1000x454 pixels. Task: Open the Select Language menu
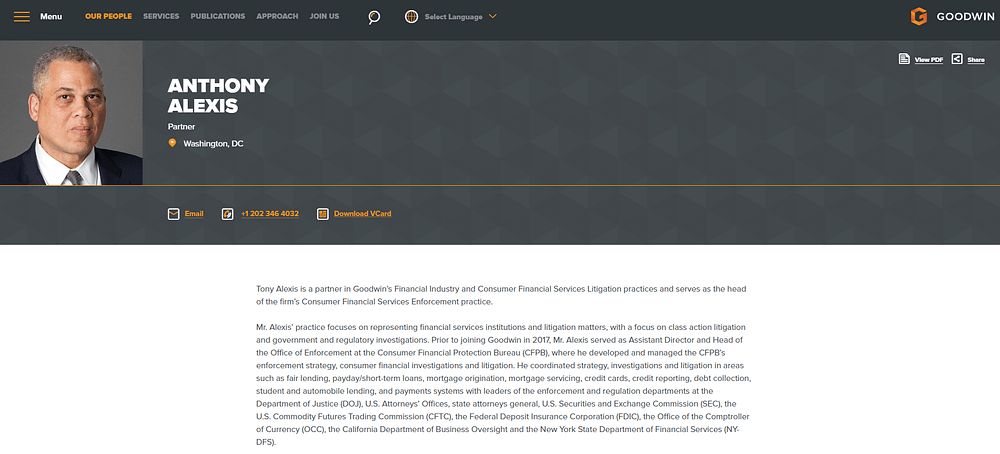pos(453,17)
